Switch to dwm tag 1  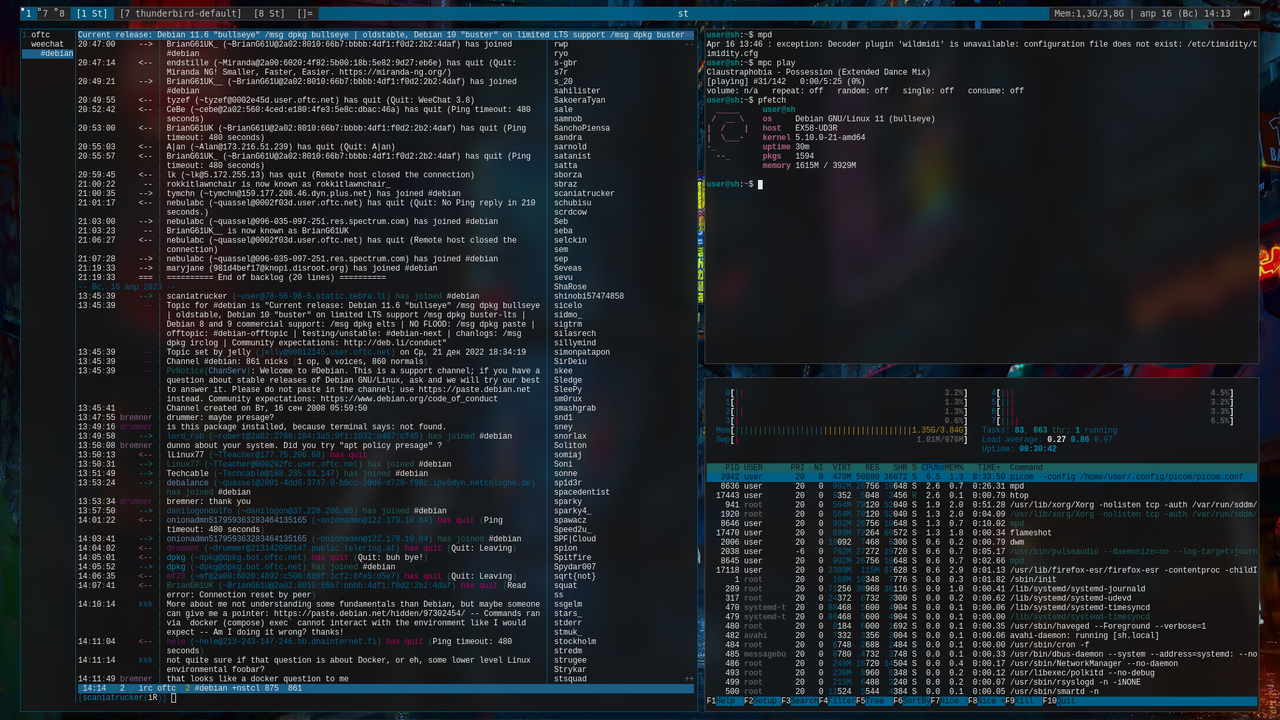(29, 14)
